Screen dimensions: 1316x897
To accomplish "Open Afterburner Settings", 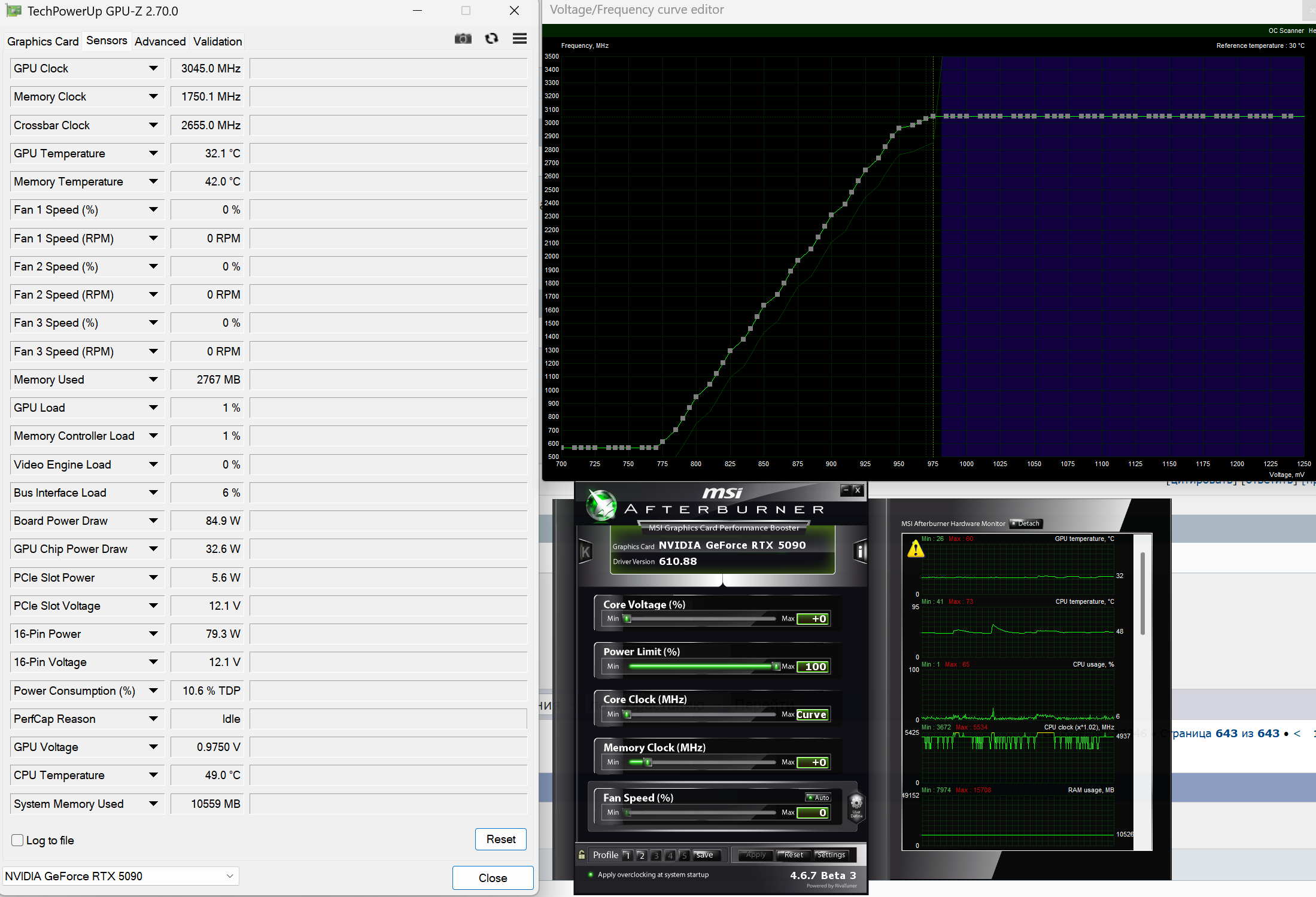I will coord(831,855).
